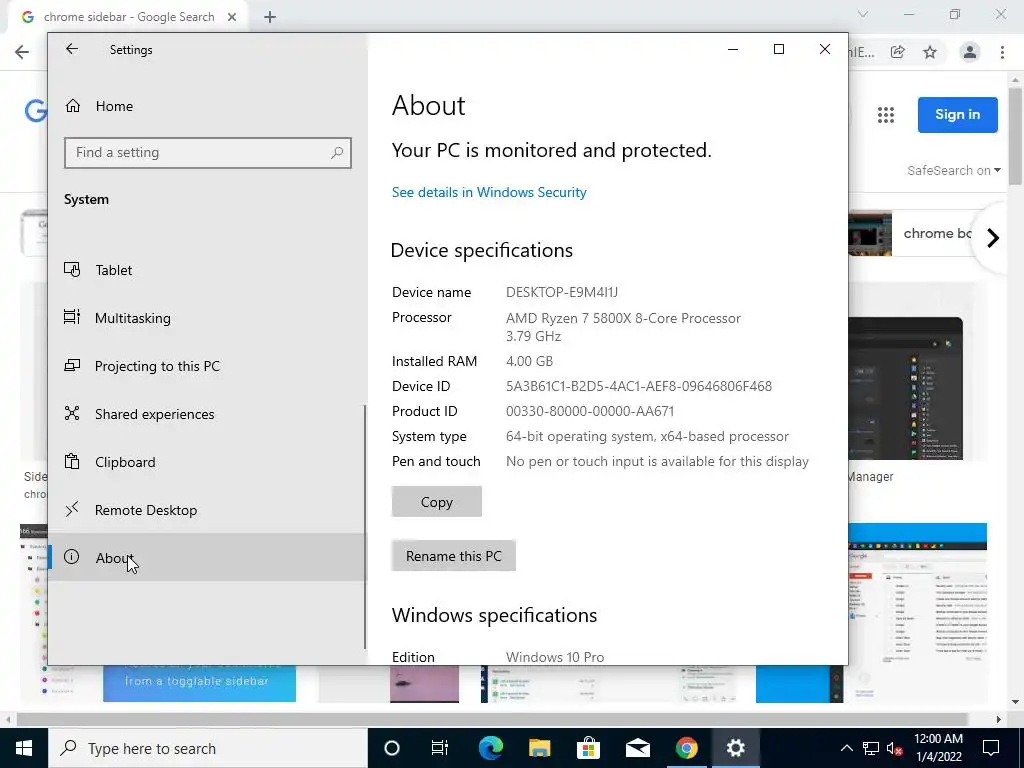Open Clipboard settings page
Image resolution: width=1024 pixels, height=768 pixels.
pyautogui.click(x=208, y=462)
